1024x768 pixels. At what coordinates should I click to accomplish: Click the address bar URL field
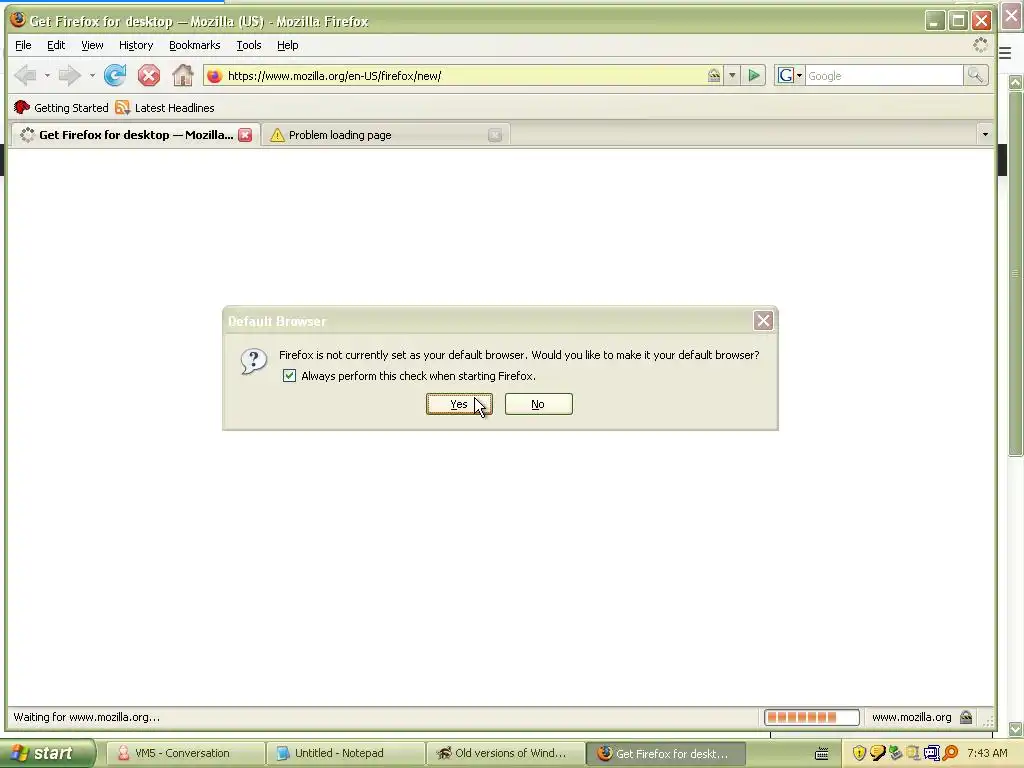coord(464,76)
